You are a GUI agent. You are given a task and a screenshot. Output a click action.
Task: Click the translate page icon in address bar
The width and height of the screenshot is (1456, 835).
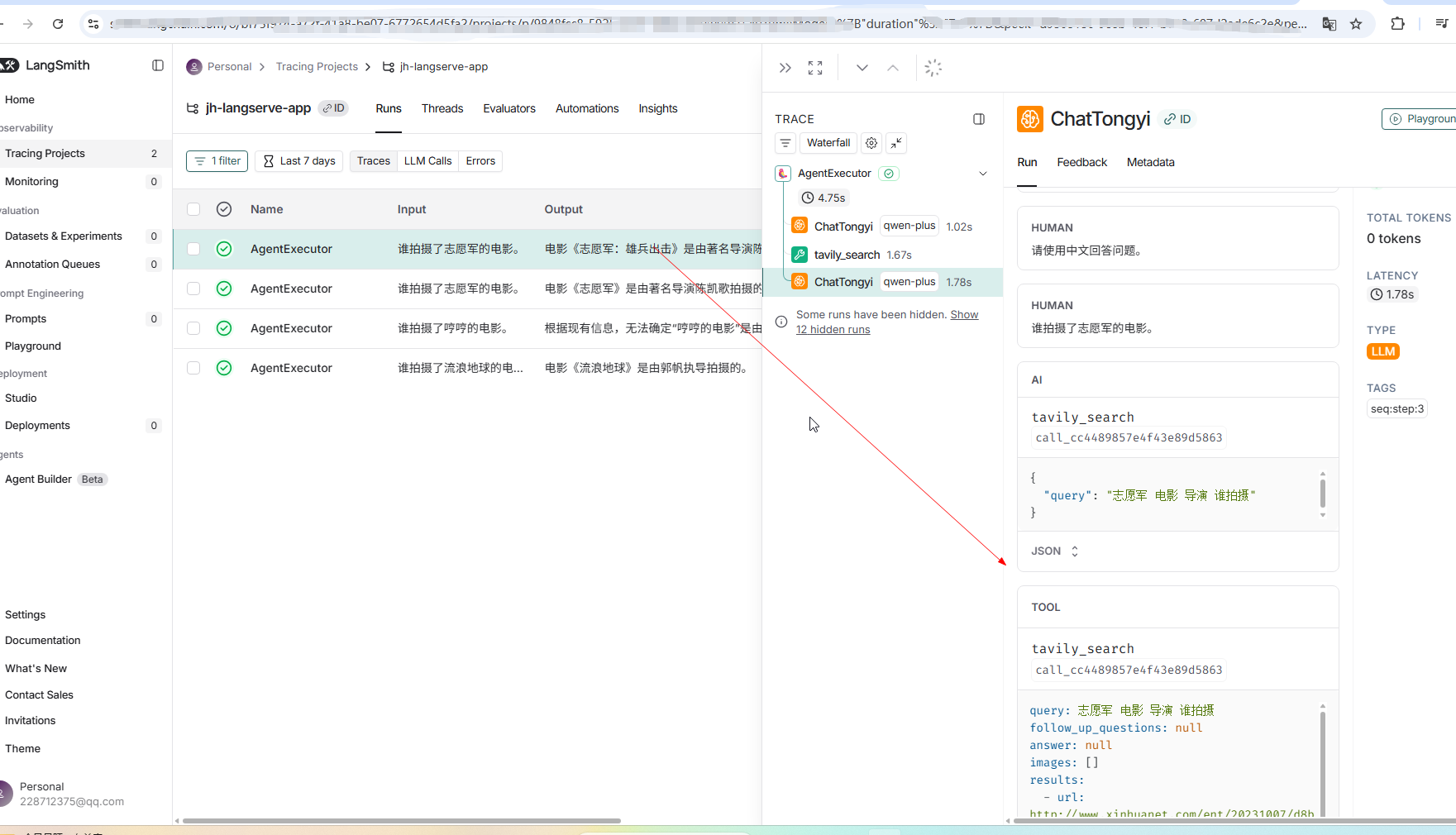[x=1329, y=24]
